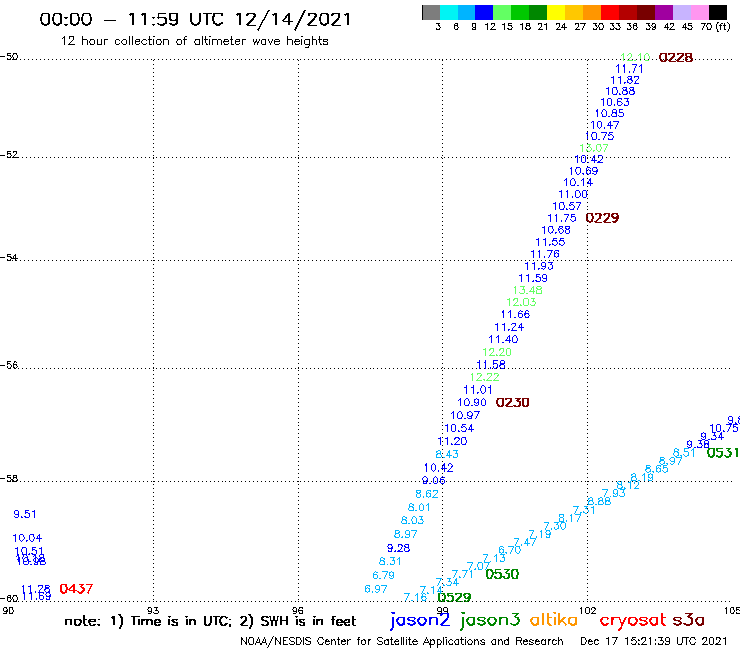The width and height of the screenshot is (740, 650).
Task: Click wave height value 11.00
Action: (573, 194)
